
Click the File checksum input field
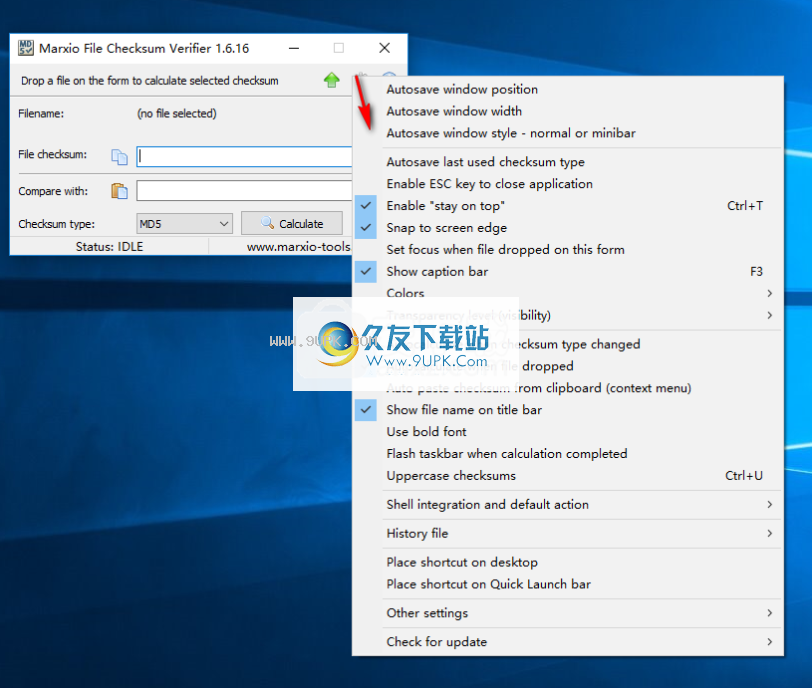(x=244, y=156)
